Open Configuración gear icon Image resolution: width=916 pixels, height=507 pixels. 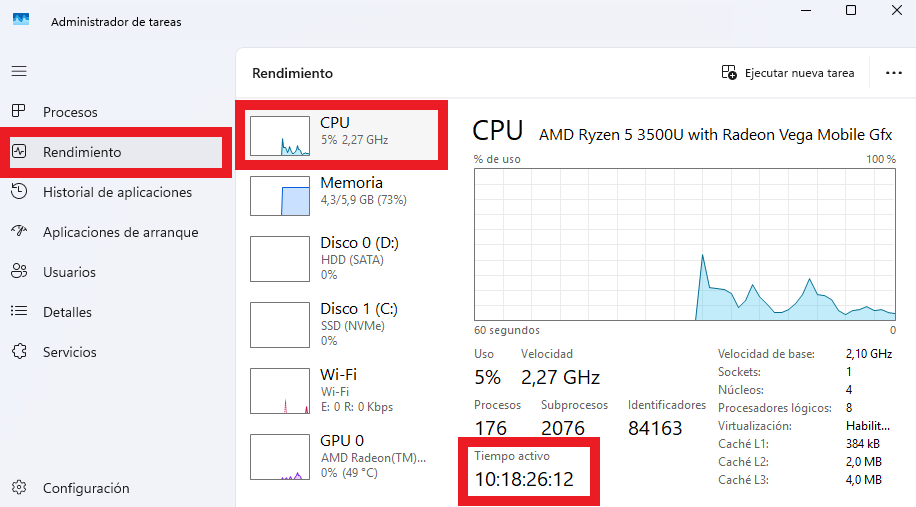point(19,488)
